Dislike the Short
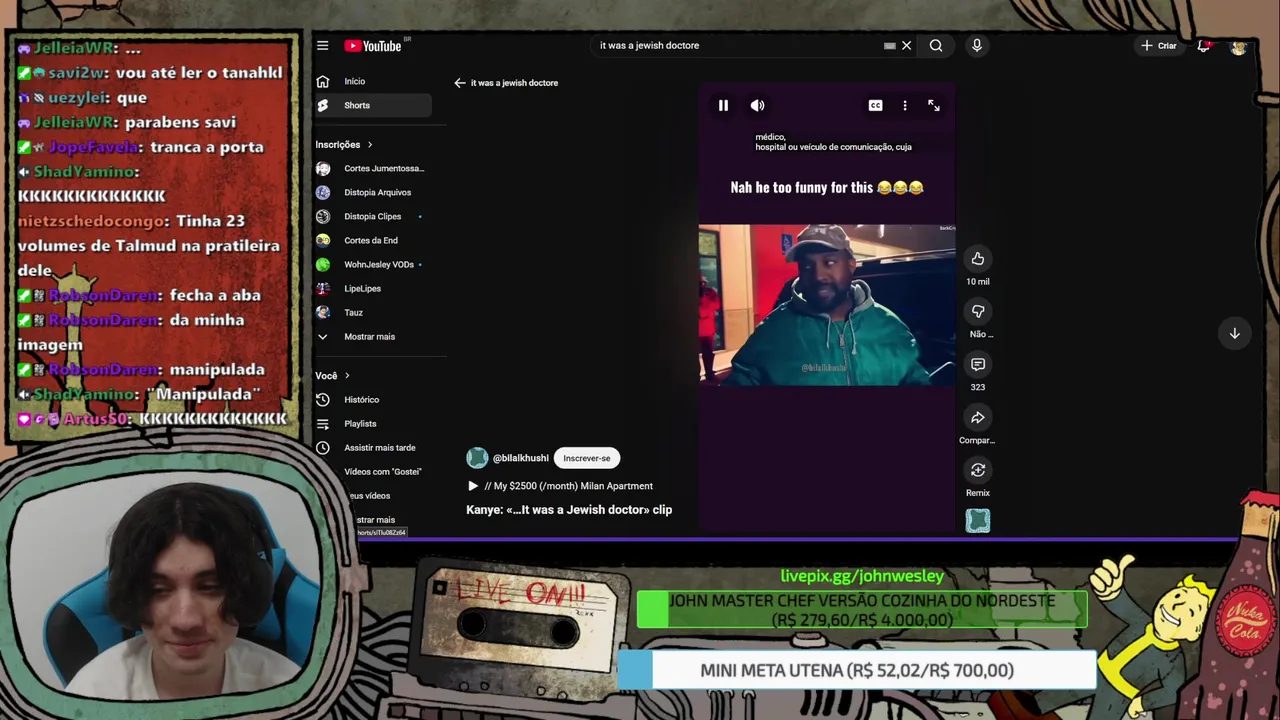 pos(978,312)
